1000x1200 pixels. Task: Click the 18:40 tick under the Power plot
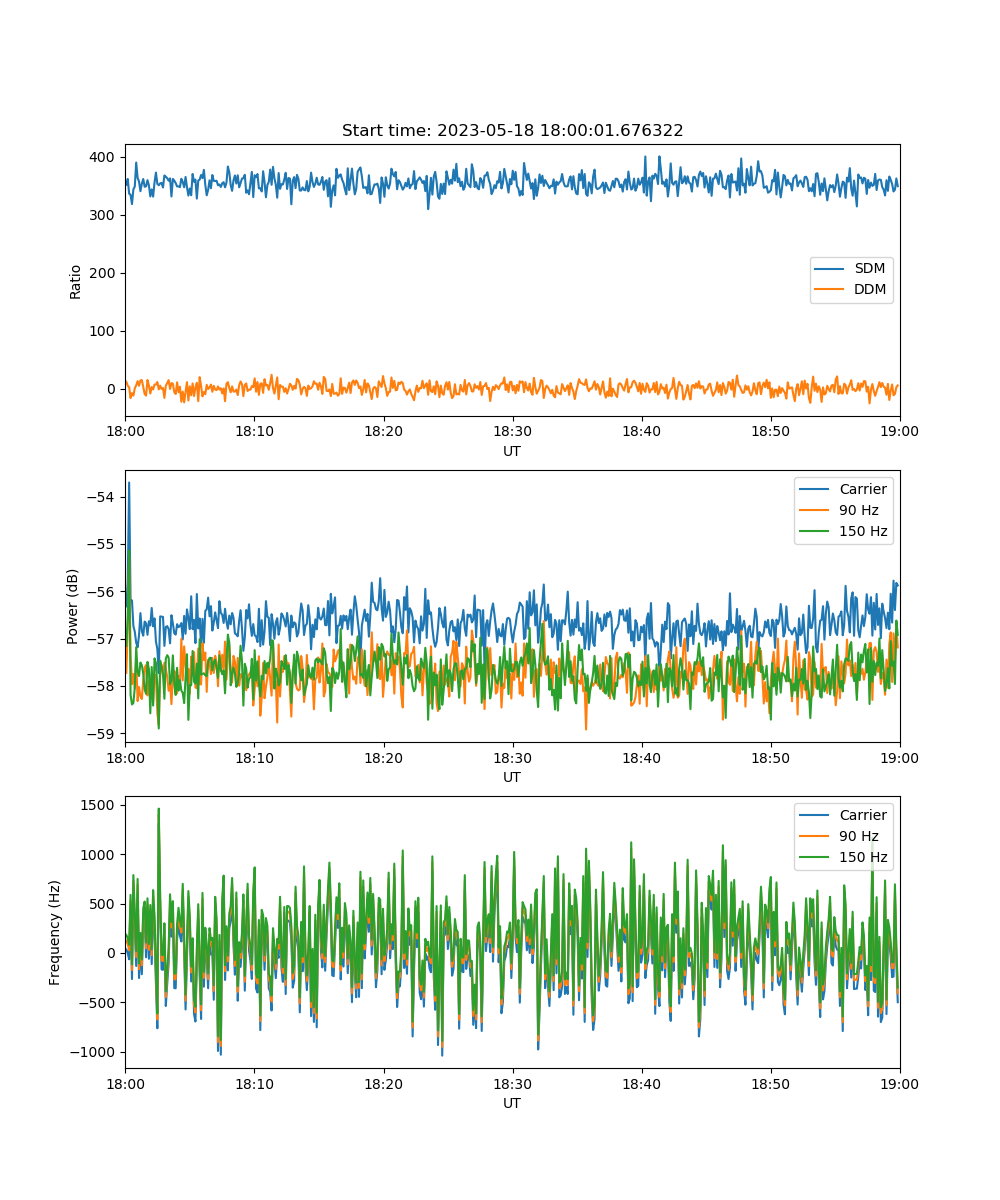(x=641, y=758)
